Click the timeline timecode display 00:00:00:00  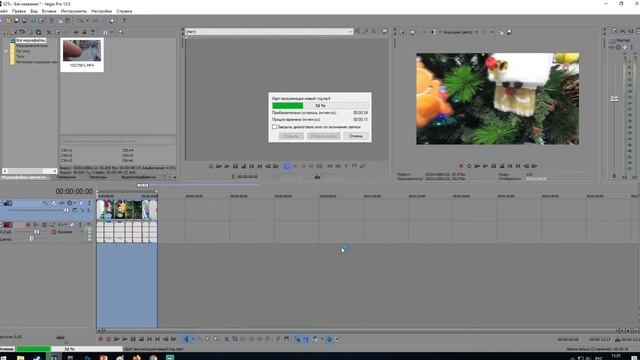pos(74,191)
